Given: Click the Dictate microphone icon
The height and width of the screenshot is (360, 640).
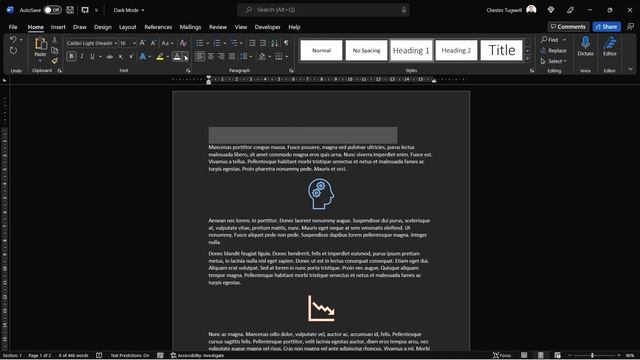Looking at the screenshot, I should [x=585, y=42].
